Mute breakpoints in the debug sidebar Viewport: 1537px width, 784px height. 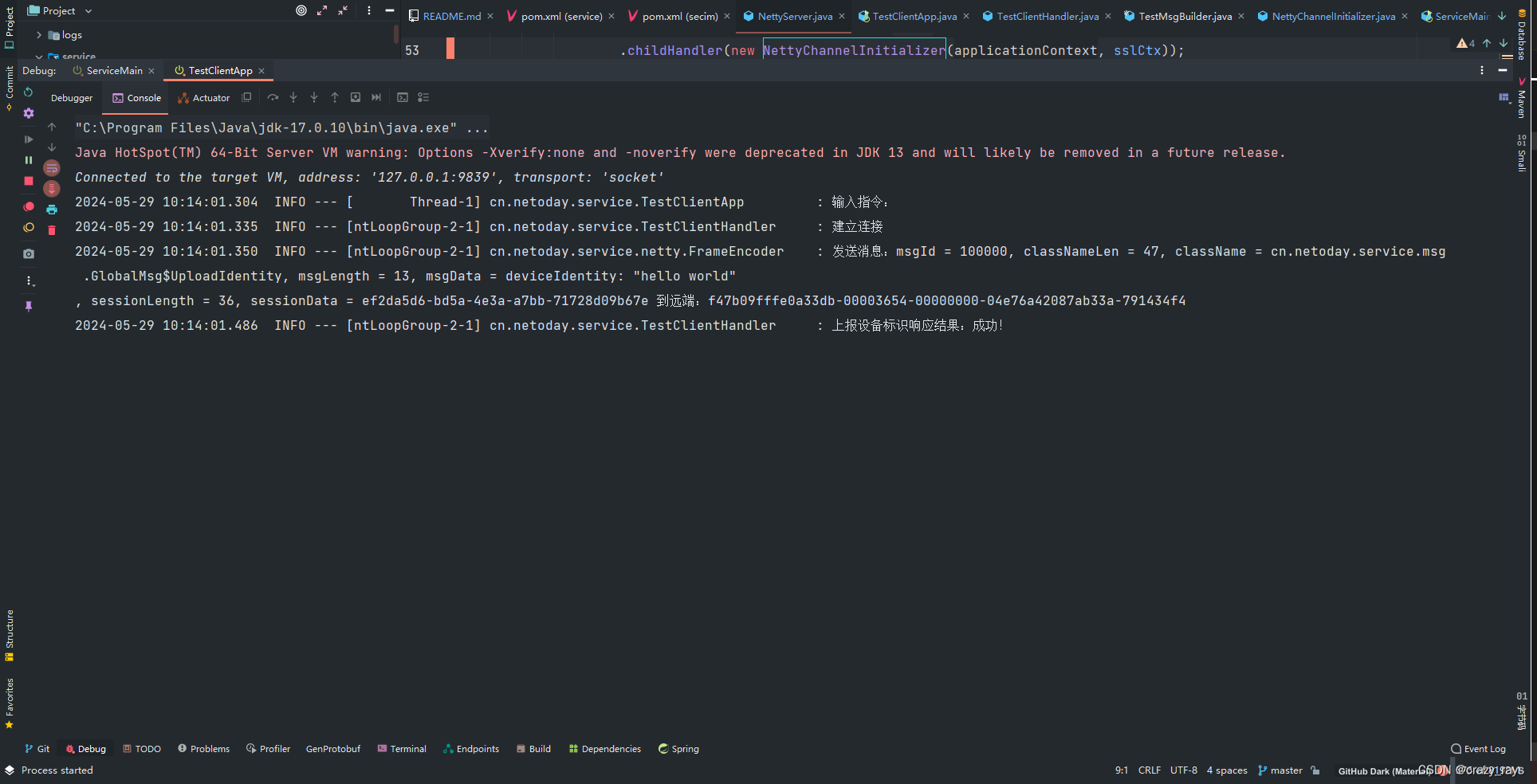point(29,227)
